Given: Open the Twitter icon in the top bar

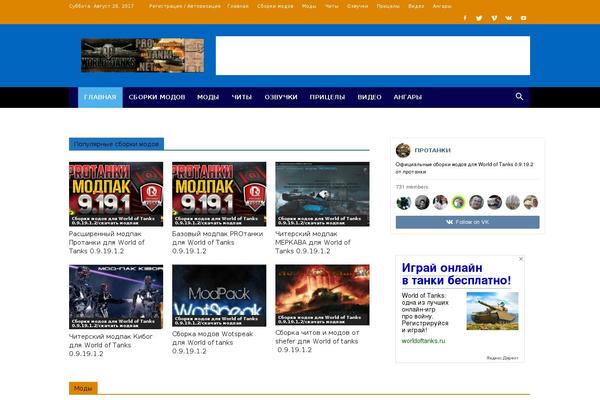Looking at the screenshot, I should [479, 18].
